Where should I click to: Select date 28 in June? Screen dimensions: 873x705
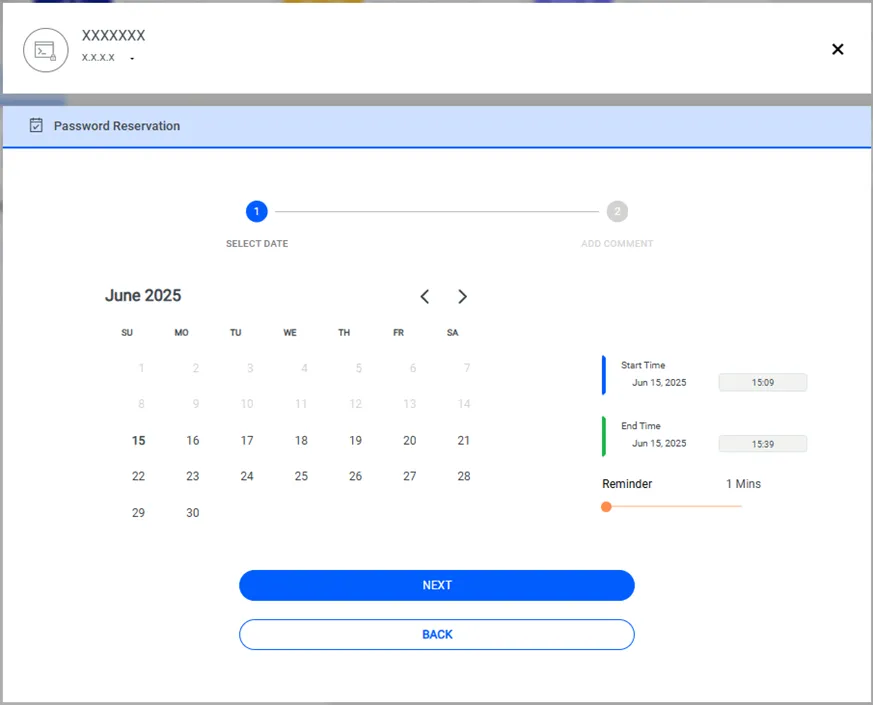point(464,476)
